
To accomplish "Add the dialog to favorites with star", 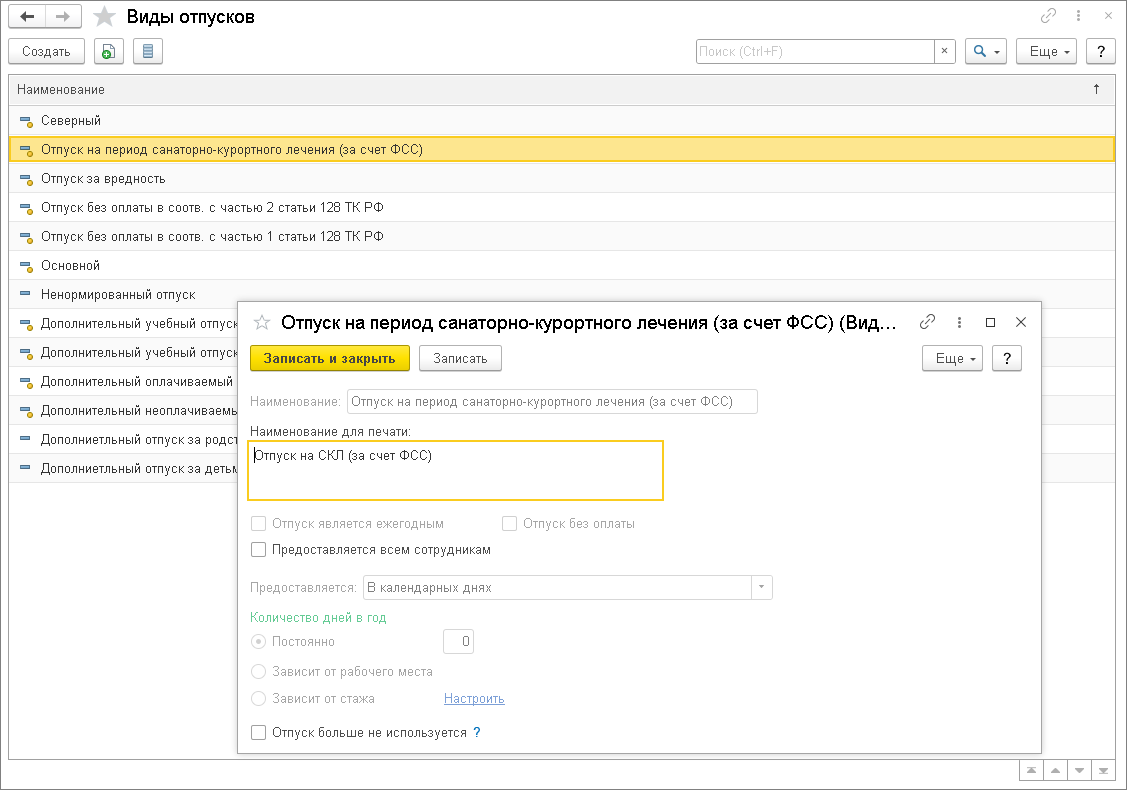I will tap(262, 322).
